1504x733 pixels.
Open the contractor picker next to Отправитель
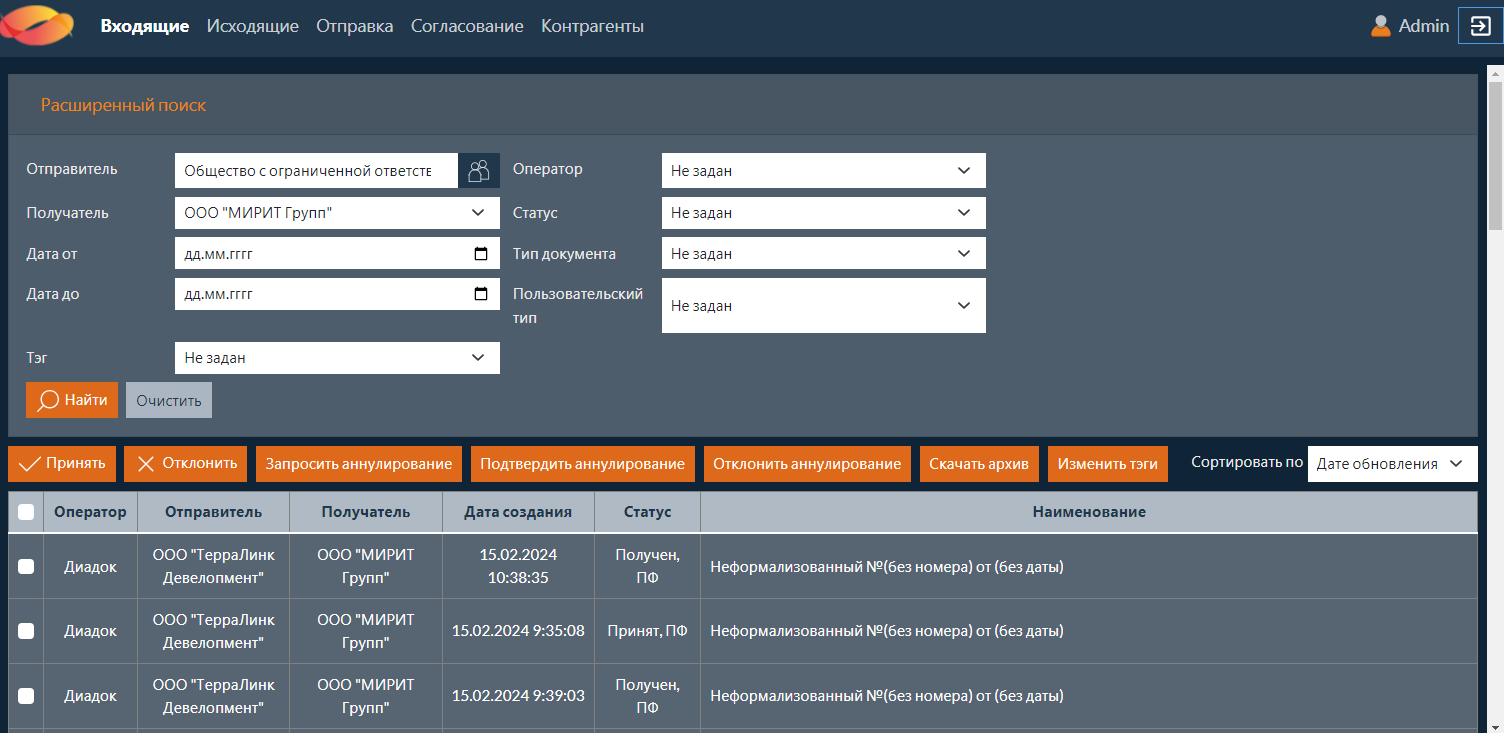pos(479,170)
